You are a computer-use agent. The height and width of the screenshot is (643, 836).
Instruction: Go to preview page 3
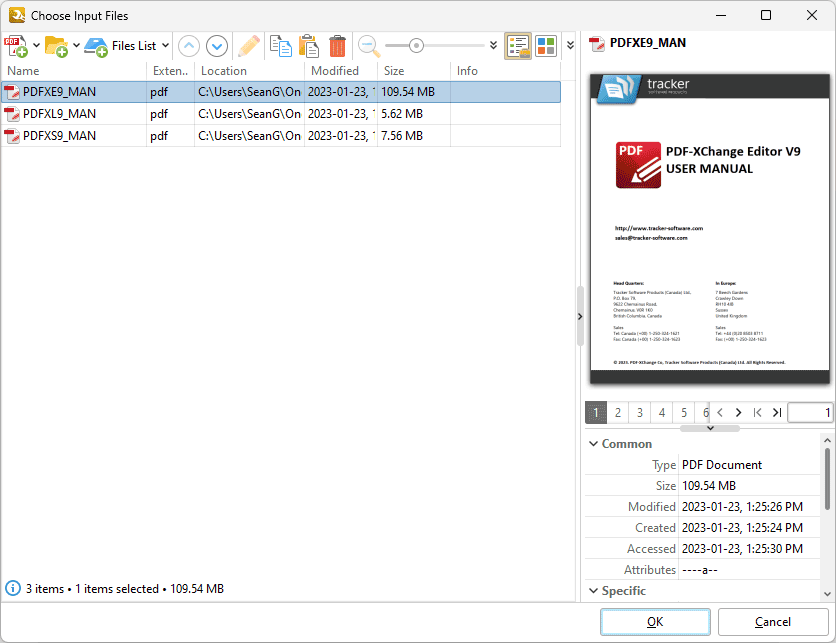pyautogui.click(x=640, y=413)
